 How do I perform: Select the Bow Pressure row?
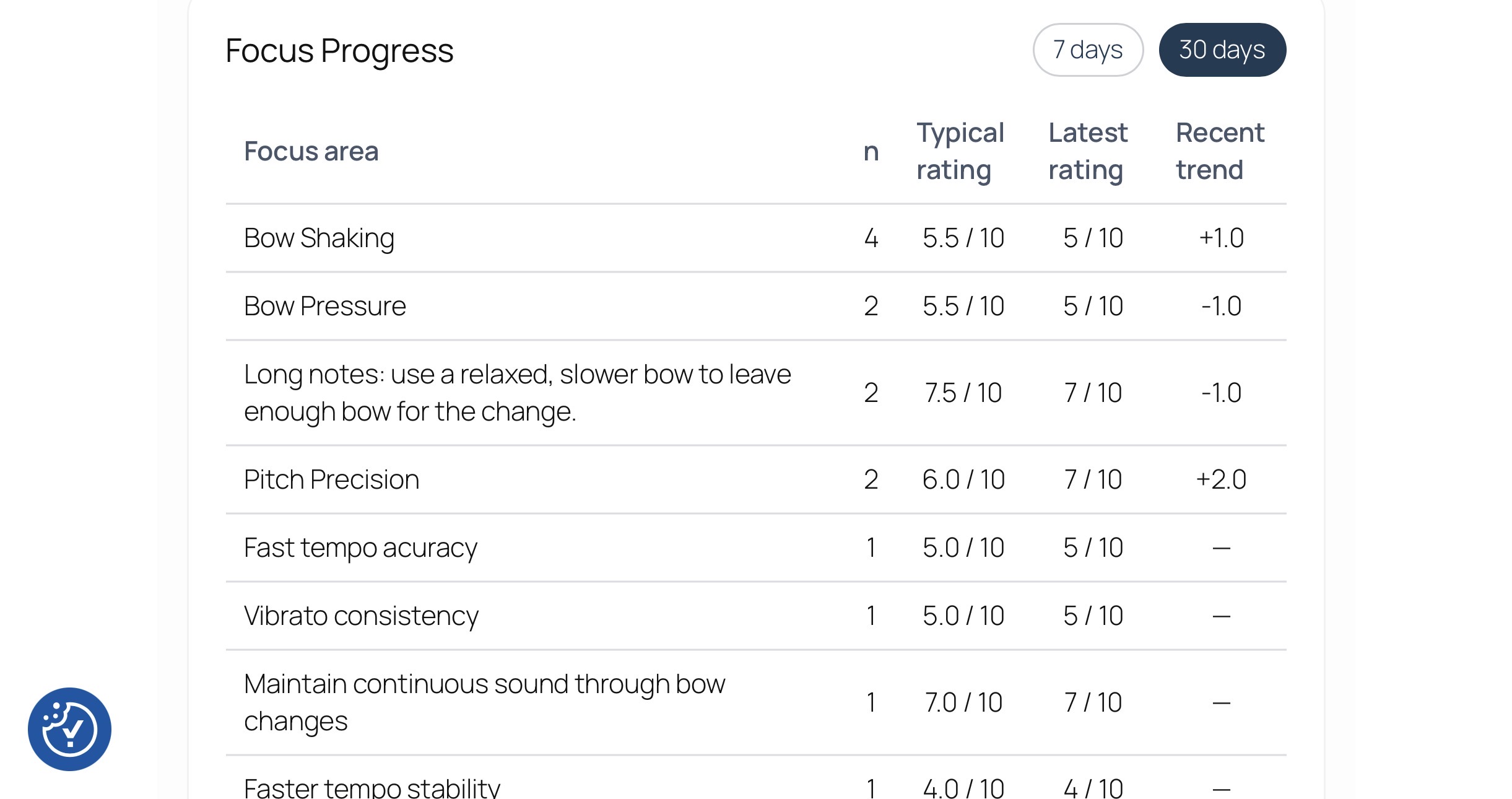(325, 305)
